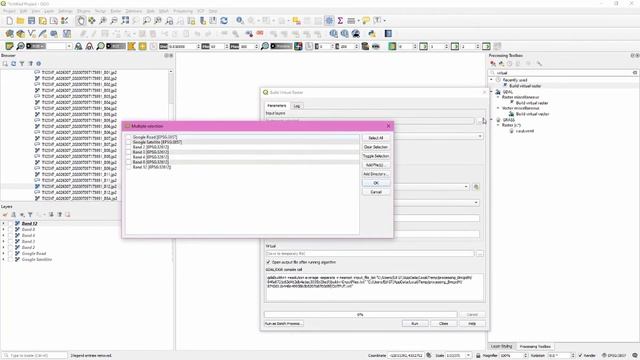Screen dimensions: 640x360
Task: Check Google Satellite in Multiple selection
Action: click(129, 142)
